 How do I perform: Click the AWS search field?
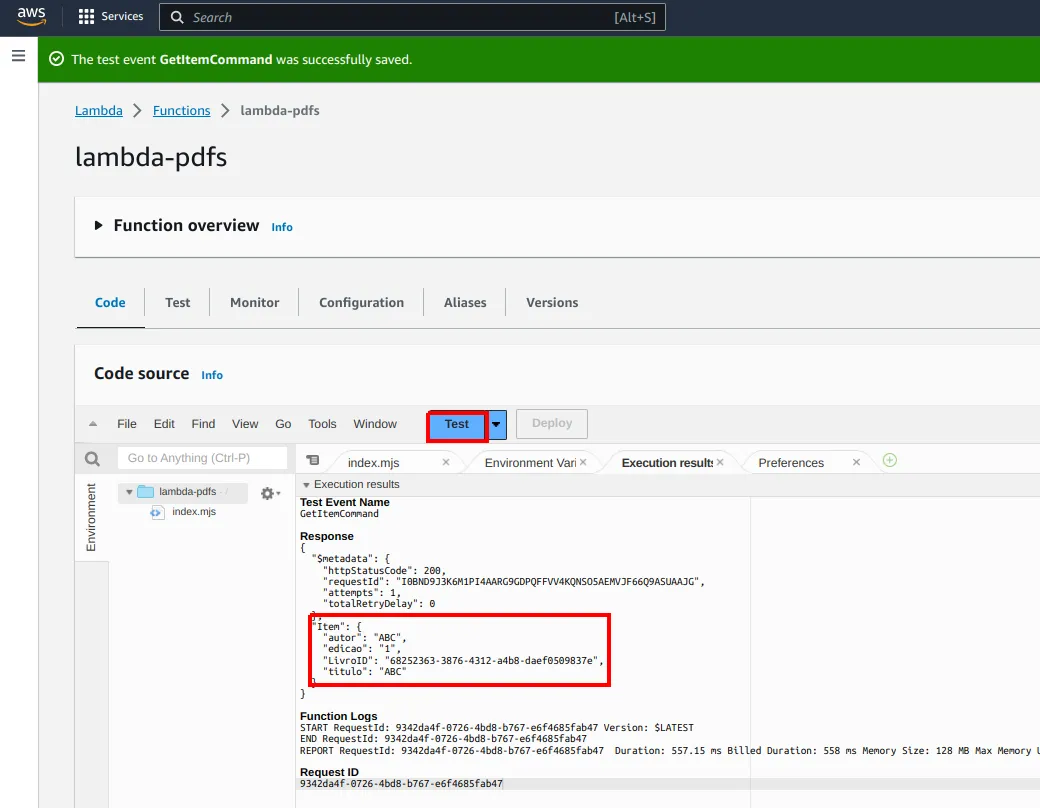coord(412,17)
